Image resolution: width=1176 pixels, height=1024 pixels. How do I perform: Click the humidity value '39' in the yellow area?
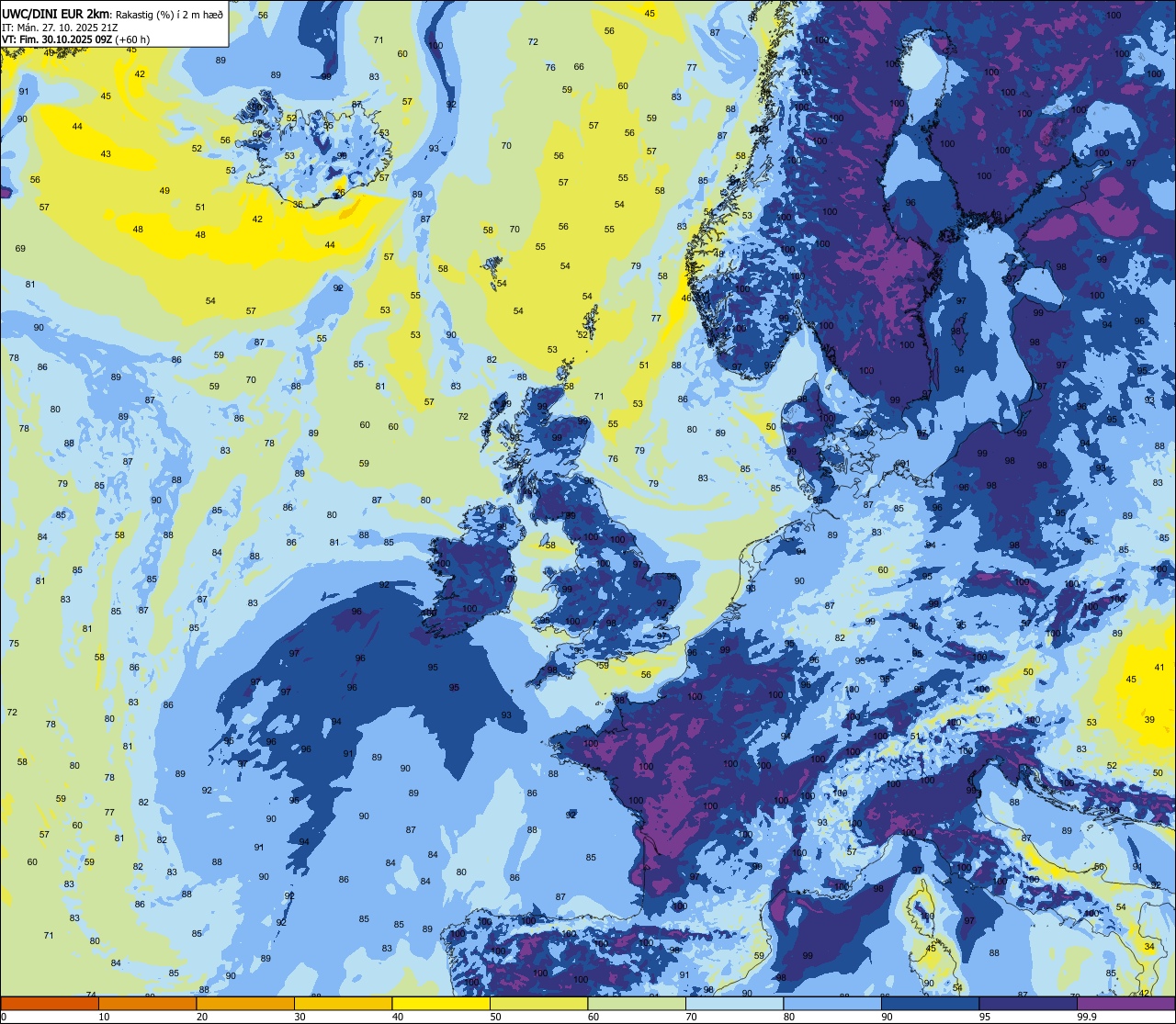[x=1149, y=720]
